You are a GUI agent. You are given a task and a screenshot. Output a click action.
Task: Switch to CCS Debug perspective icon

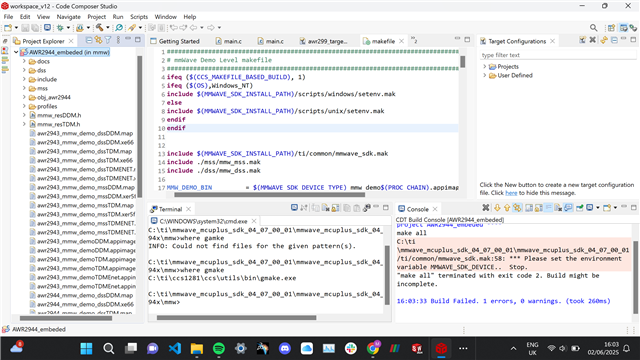pos(633,28)
